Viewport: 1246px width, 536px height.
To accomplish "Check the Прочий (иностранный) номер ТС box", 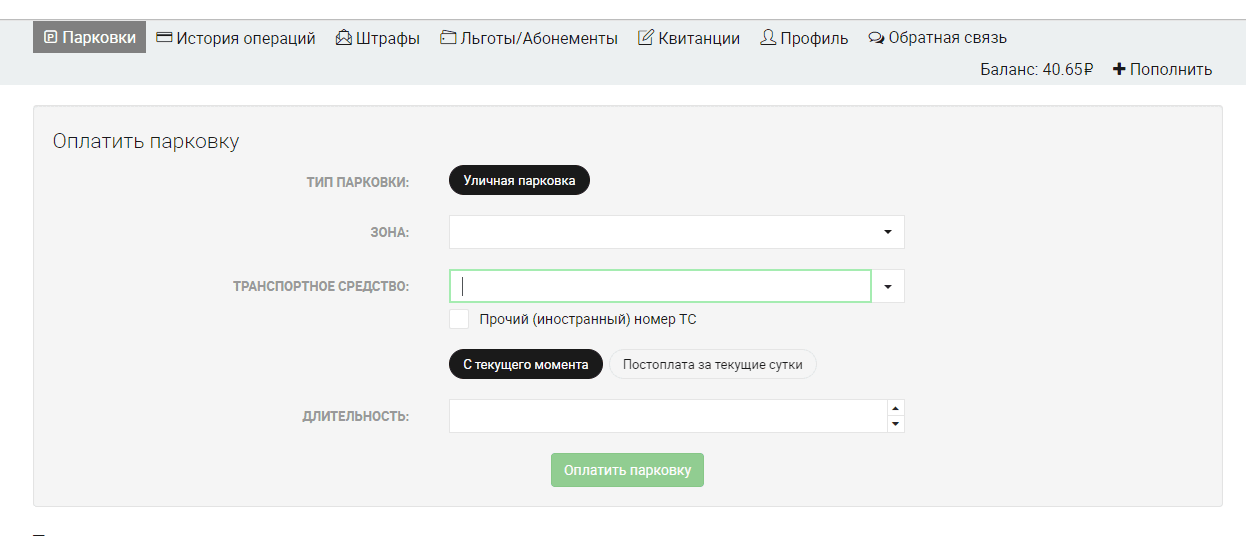I will [459, 319].
